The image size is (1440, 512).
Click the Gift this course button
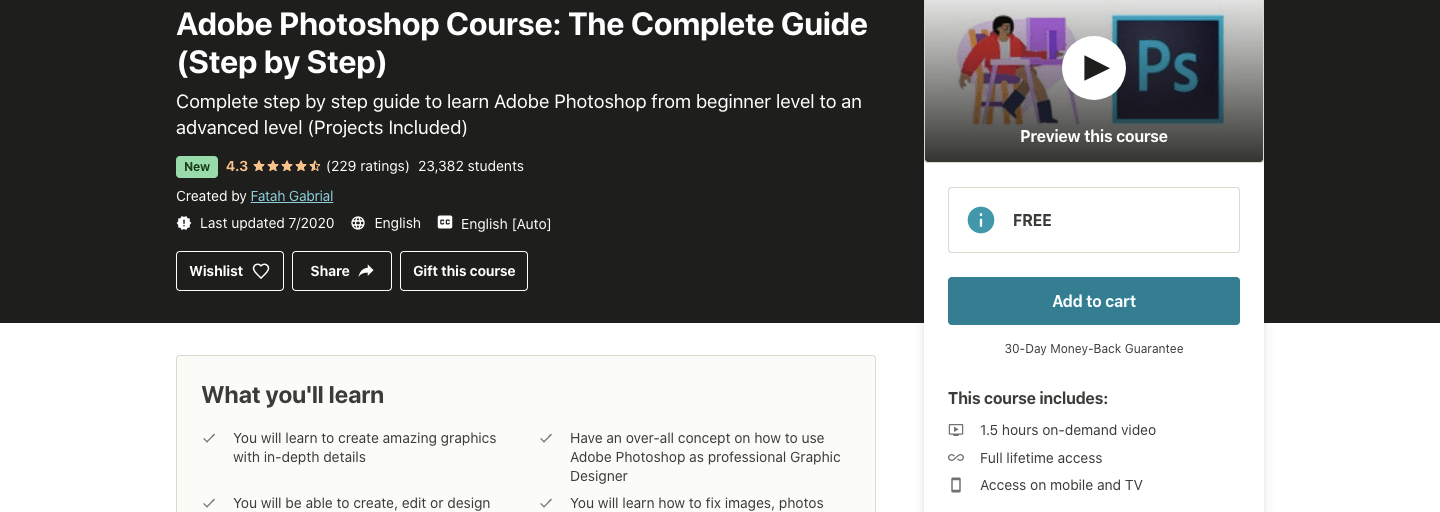464,271
